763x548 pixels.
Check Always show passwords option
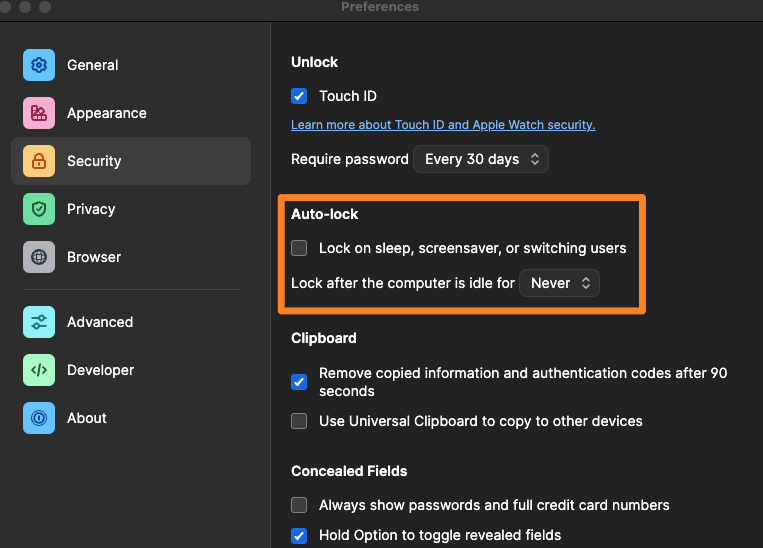299,505
